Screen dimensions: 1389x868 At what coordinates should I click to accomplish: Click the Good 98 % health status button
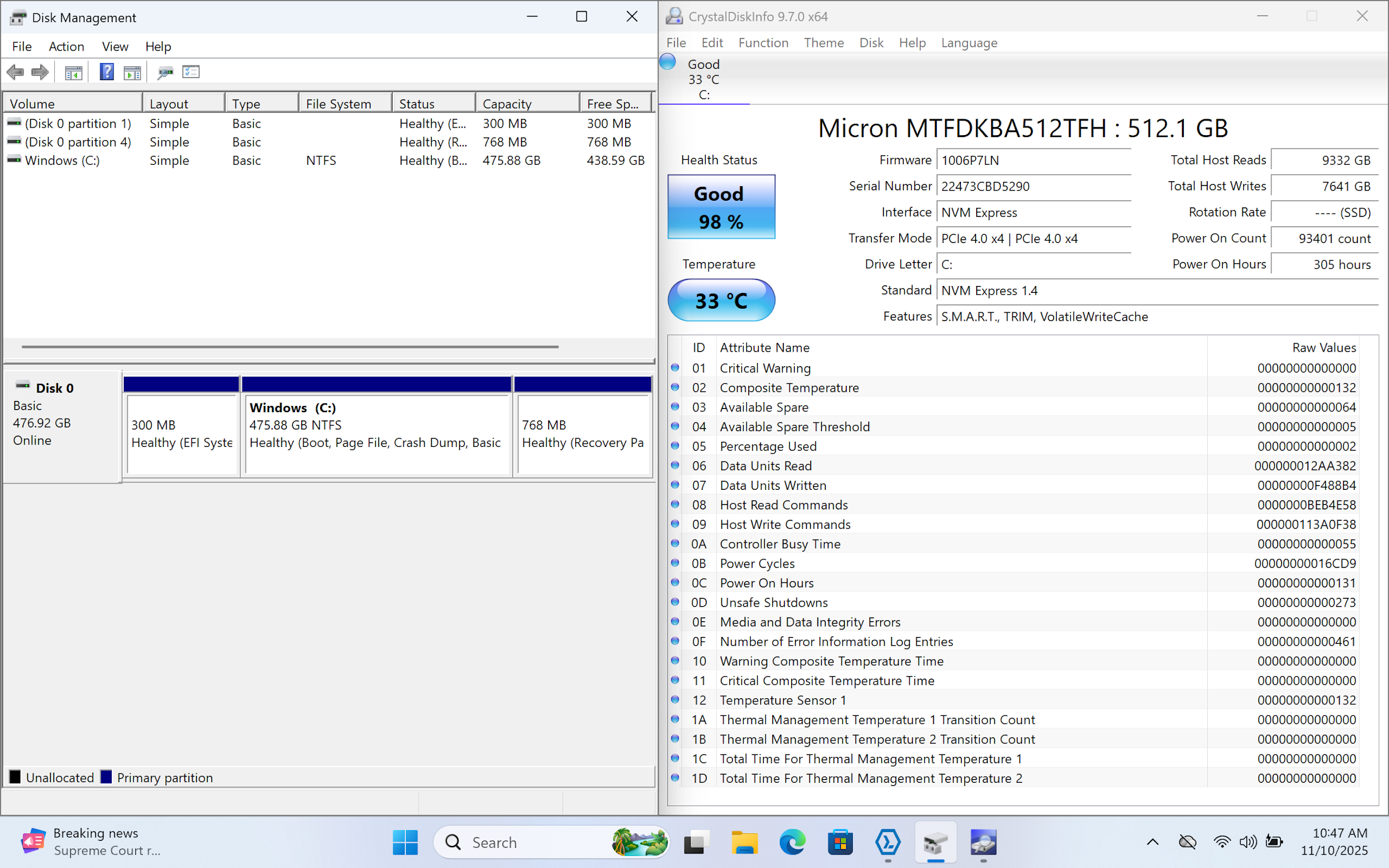click(x=721, y=207)
